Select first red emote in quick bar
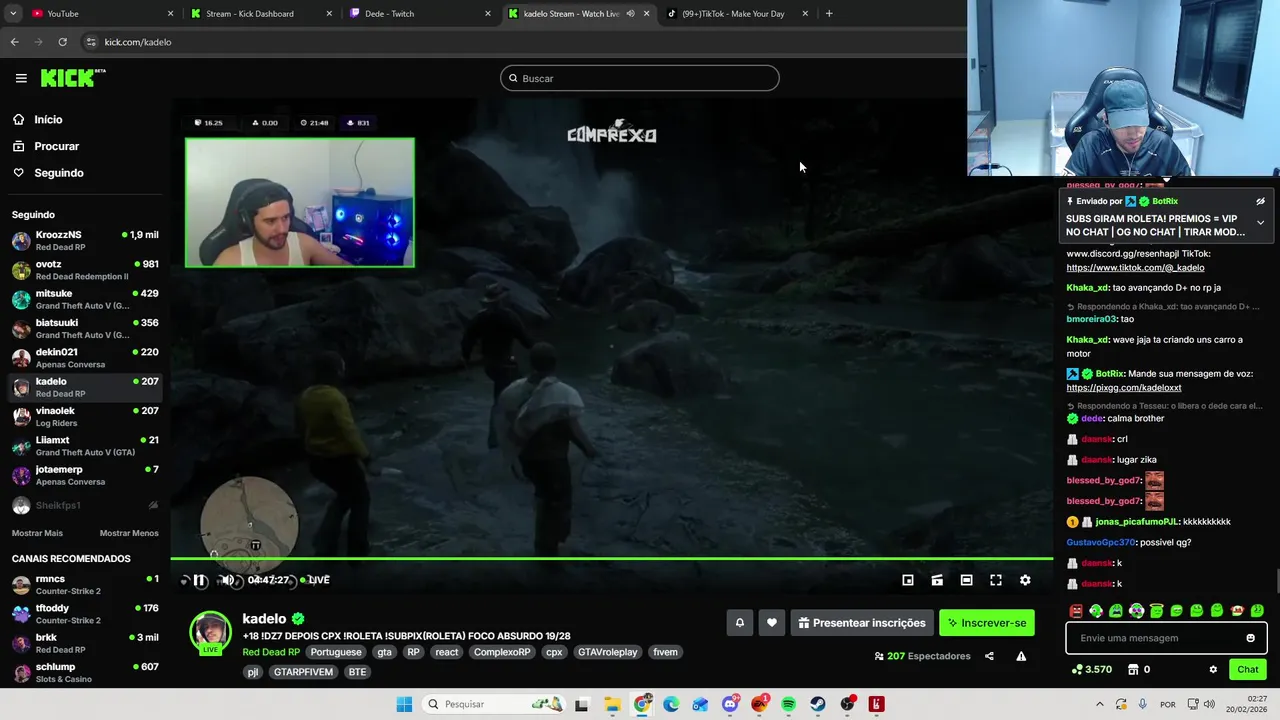This screenshot has height=720, width=1280. point(1076,611)
